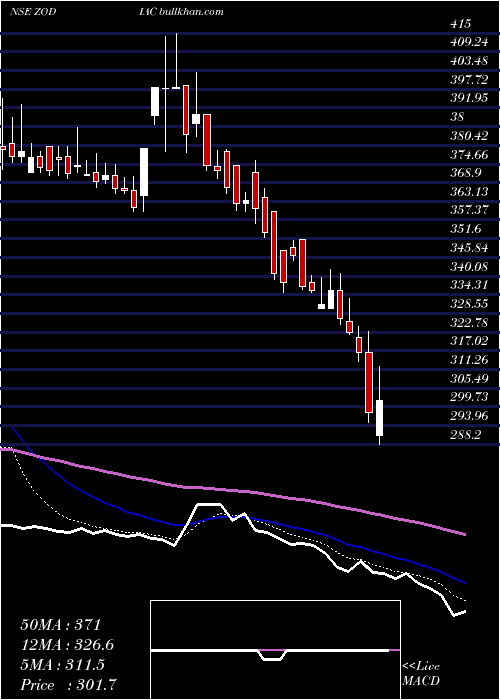Select the 403.48 price axis value
The image size is (500, 700).
point(468,61)
